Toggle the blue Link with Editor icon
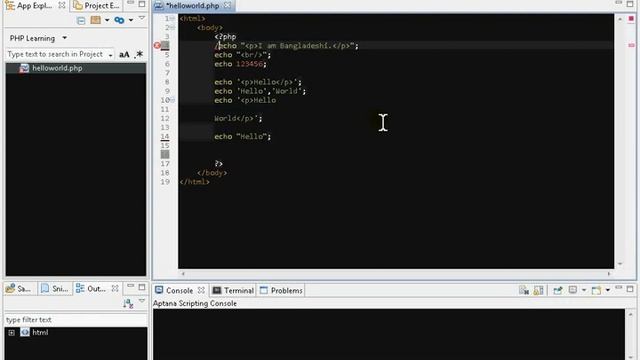 click(x=119, y=20)
